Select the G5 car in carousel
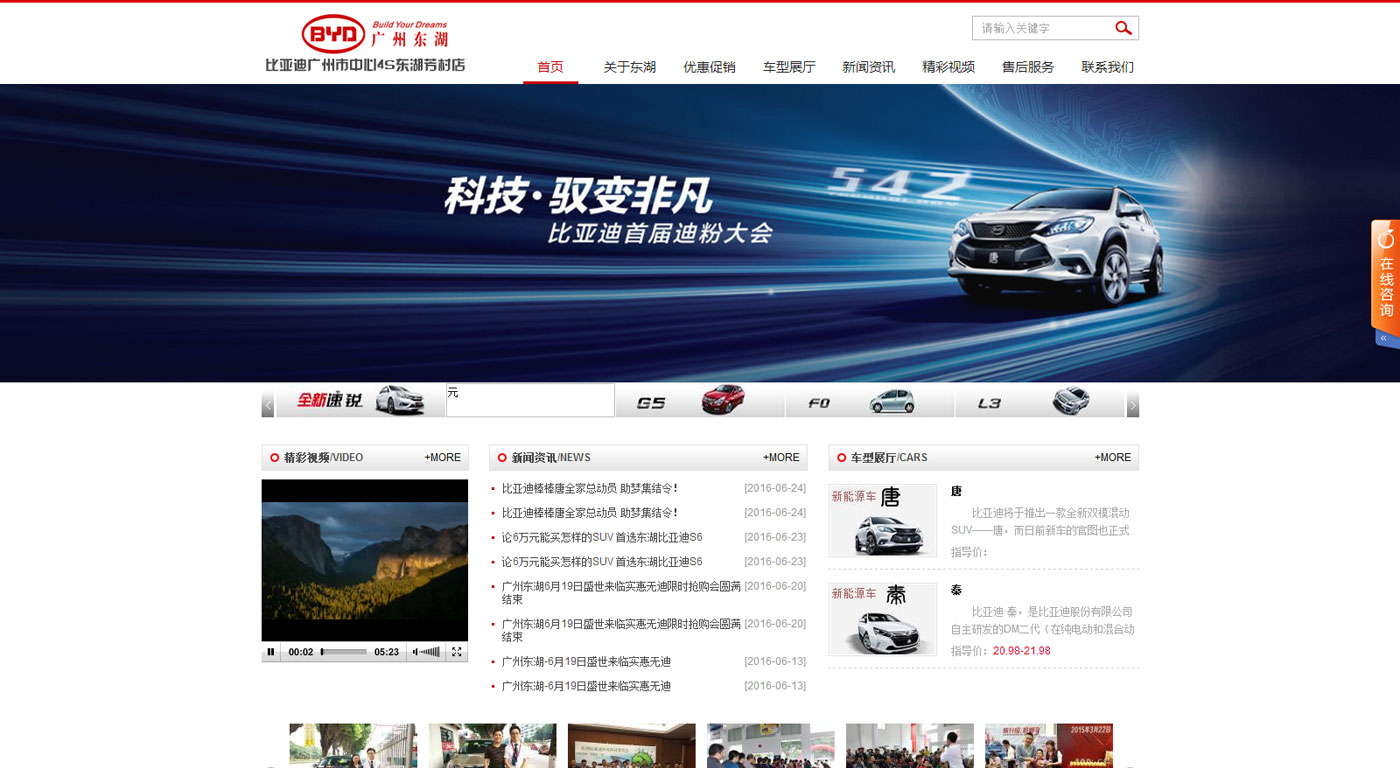This screenshot has height=768, width=1400. (x=699, y=400)
